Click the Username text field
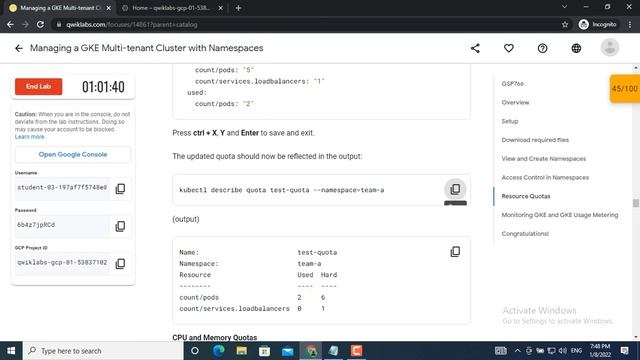This screenshot has height=360, width=640. pyautogui.click(x=62, y=188)
